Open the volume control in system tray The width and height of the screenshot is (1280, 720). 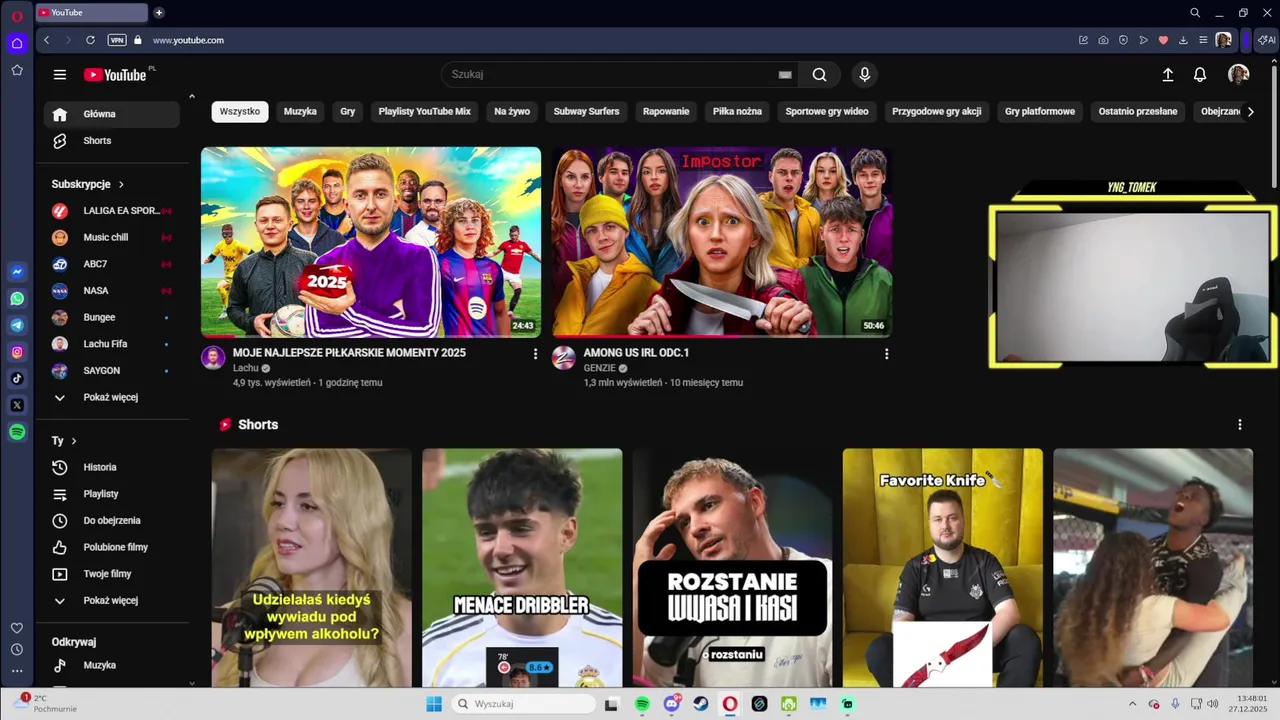click(x=1213, y=704)
